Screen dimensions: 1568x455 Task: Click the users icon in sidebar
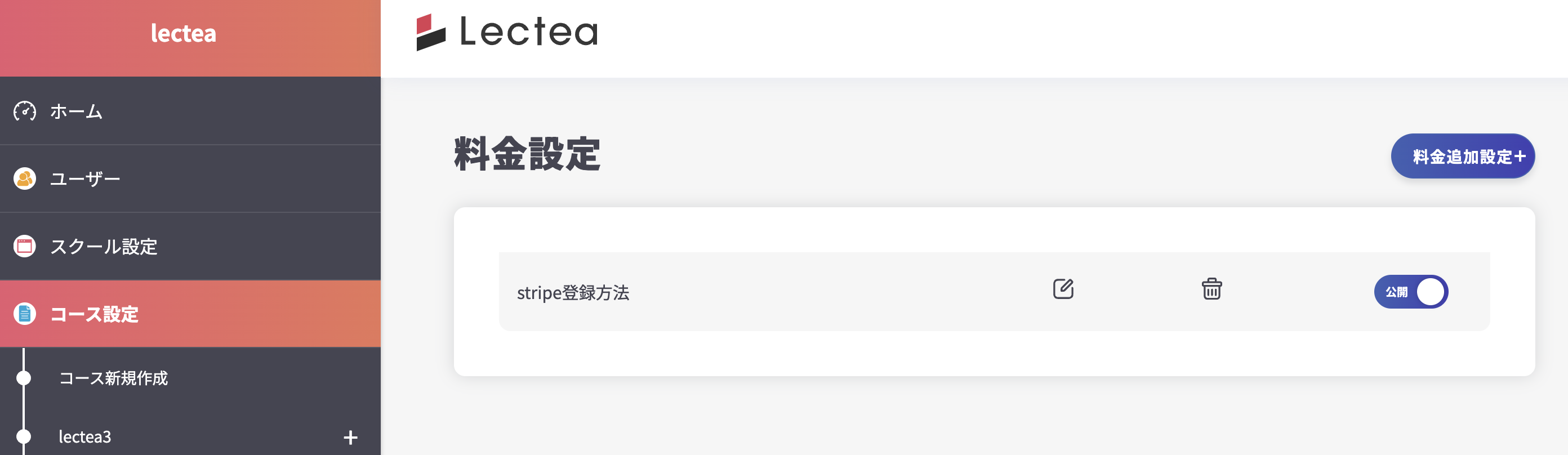(x=24, y=179)
